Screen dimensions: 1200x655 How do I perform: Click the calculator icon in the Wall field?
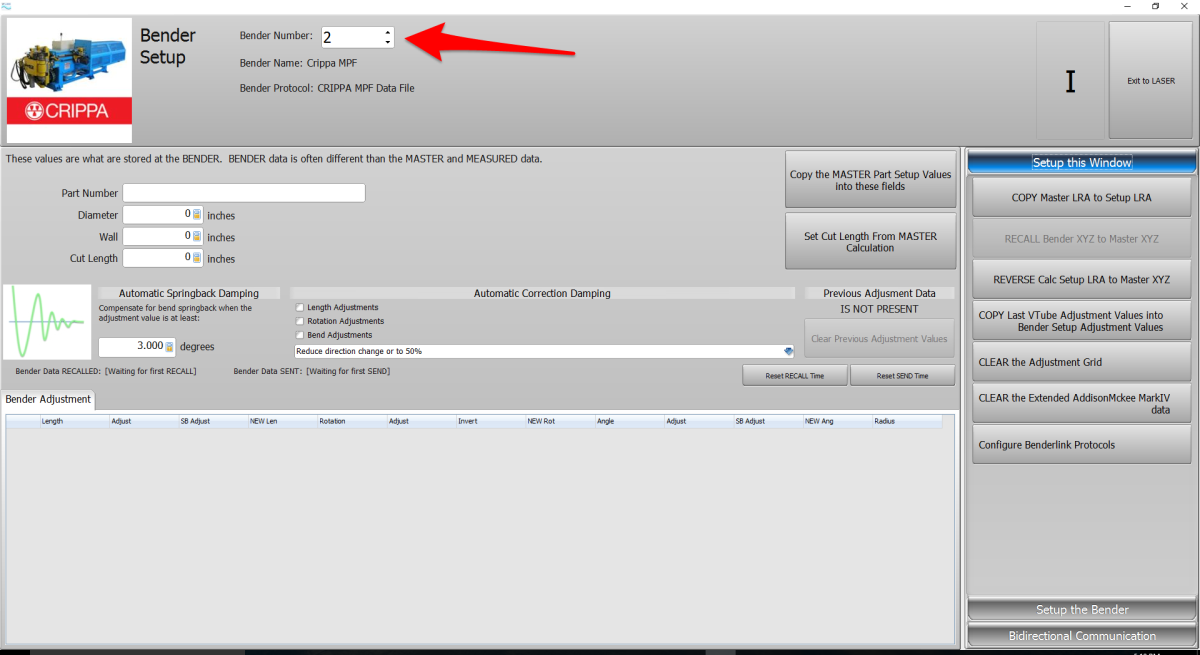pos(197,237)
